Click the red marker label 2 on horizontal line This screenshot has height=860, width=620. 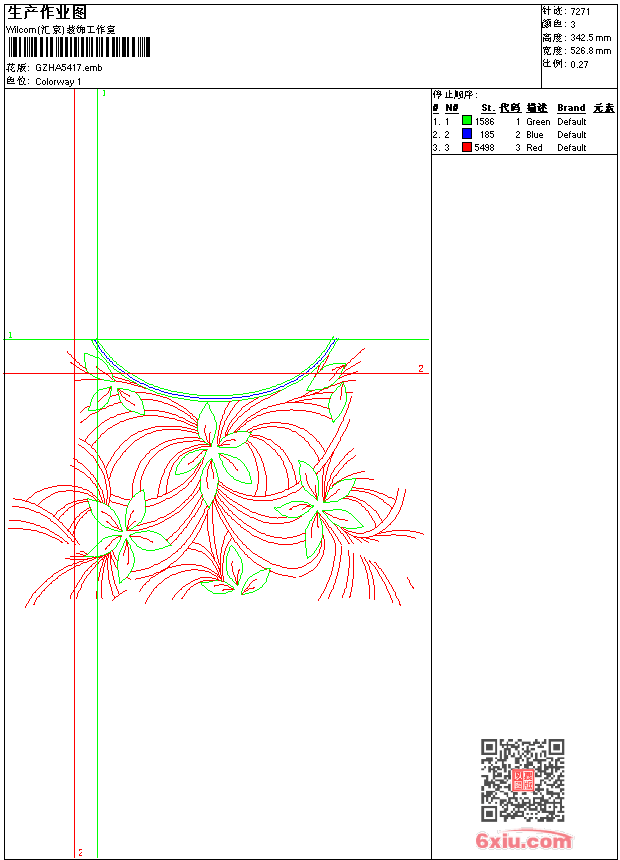point(421,368)
